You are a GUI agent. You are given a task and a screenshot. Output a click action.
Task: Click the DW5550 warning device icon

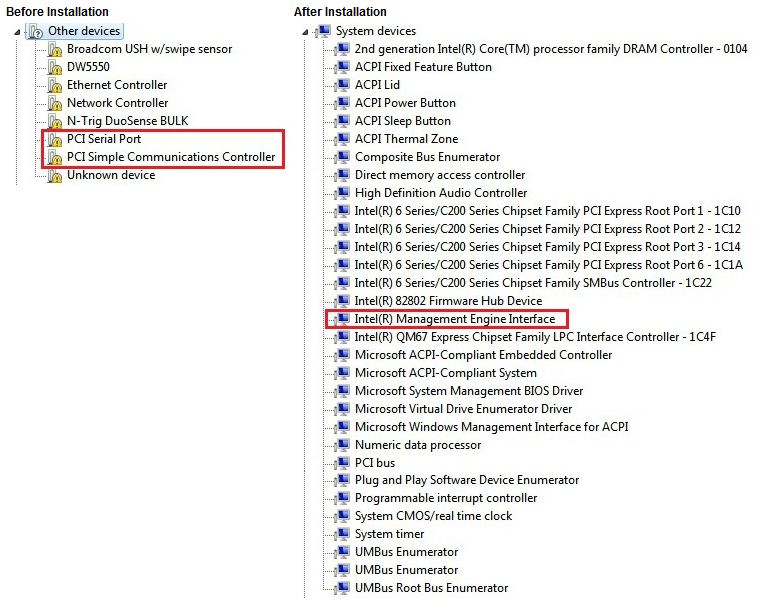tap(54, 67)
